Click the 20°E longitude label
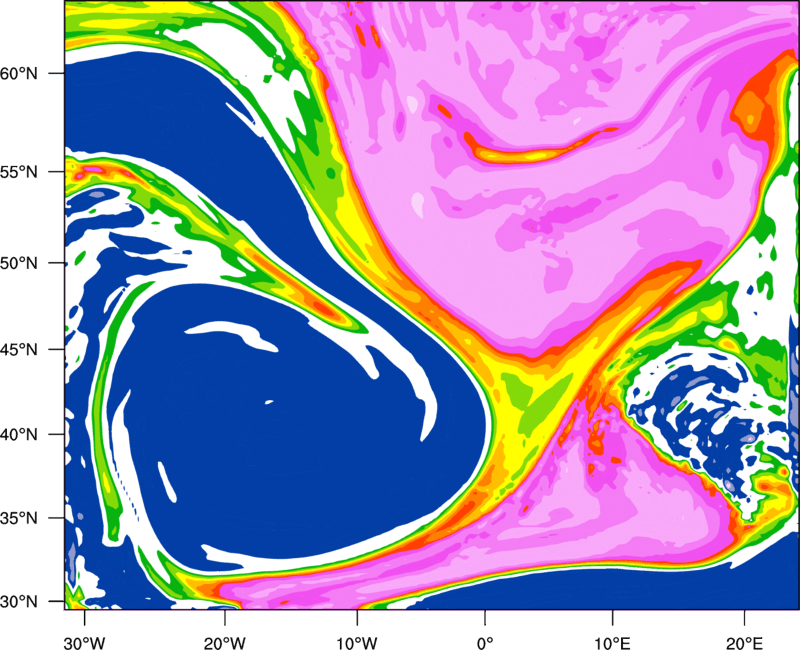The image size is (800, 650). click(x=744, y=643)
